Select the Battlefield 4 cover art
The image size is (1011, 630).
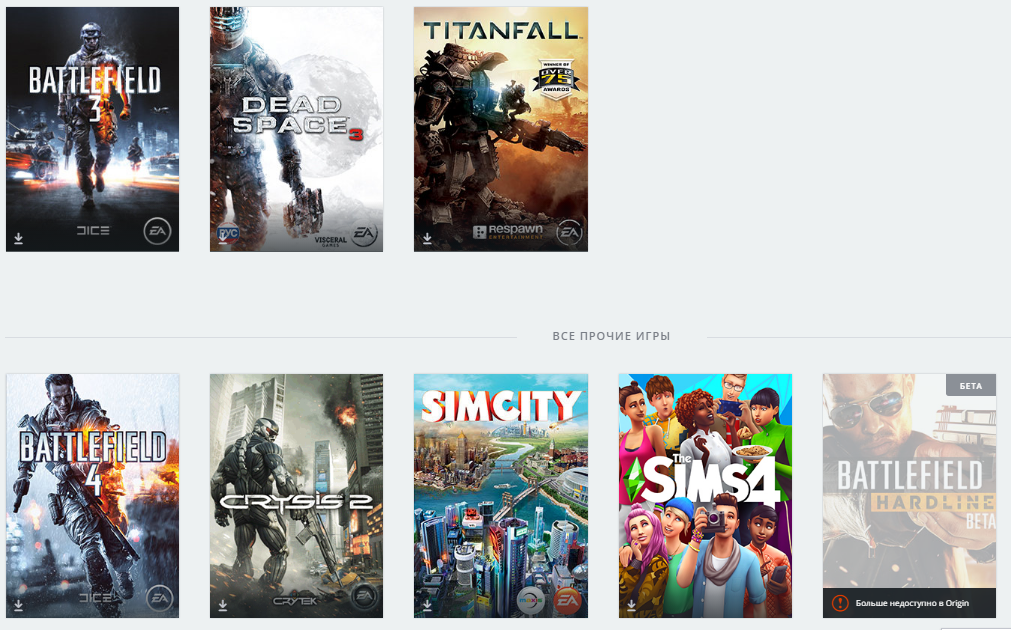(x=92, y=496)
